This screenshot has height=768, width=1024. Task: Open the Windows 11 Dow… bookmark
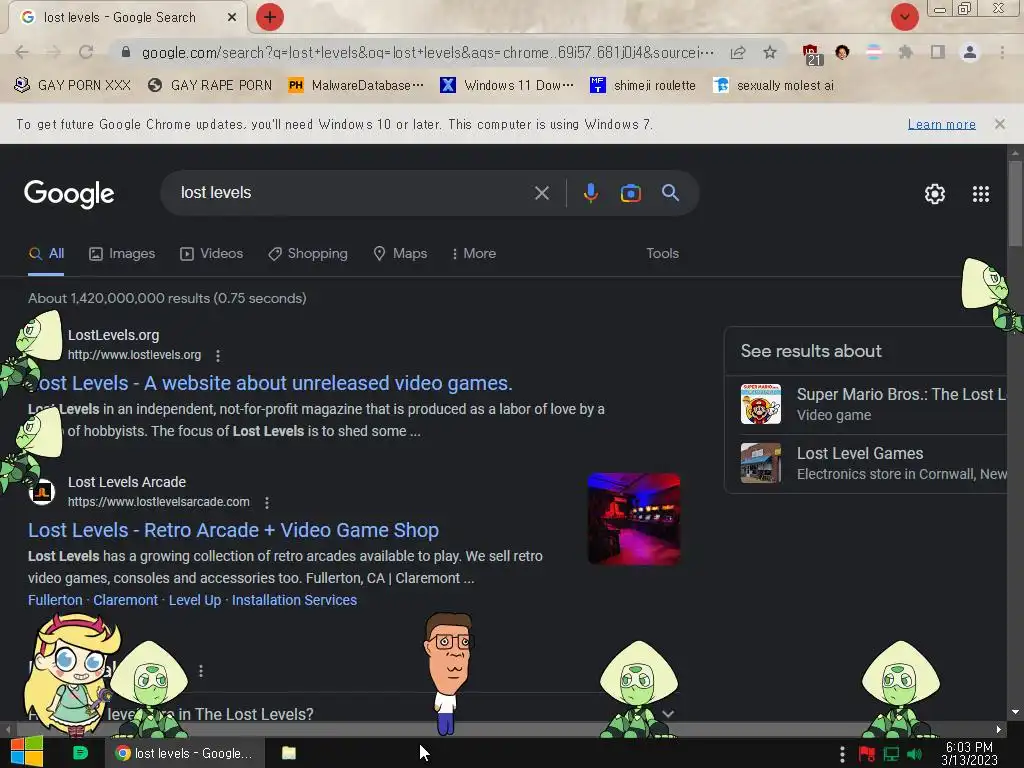click(507, 85)
